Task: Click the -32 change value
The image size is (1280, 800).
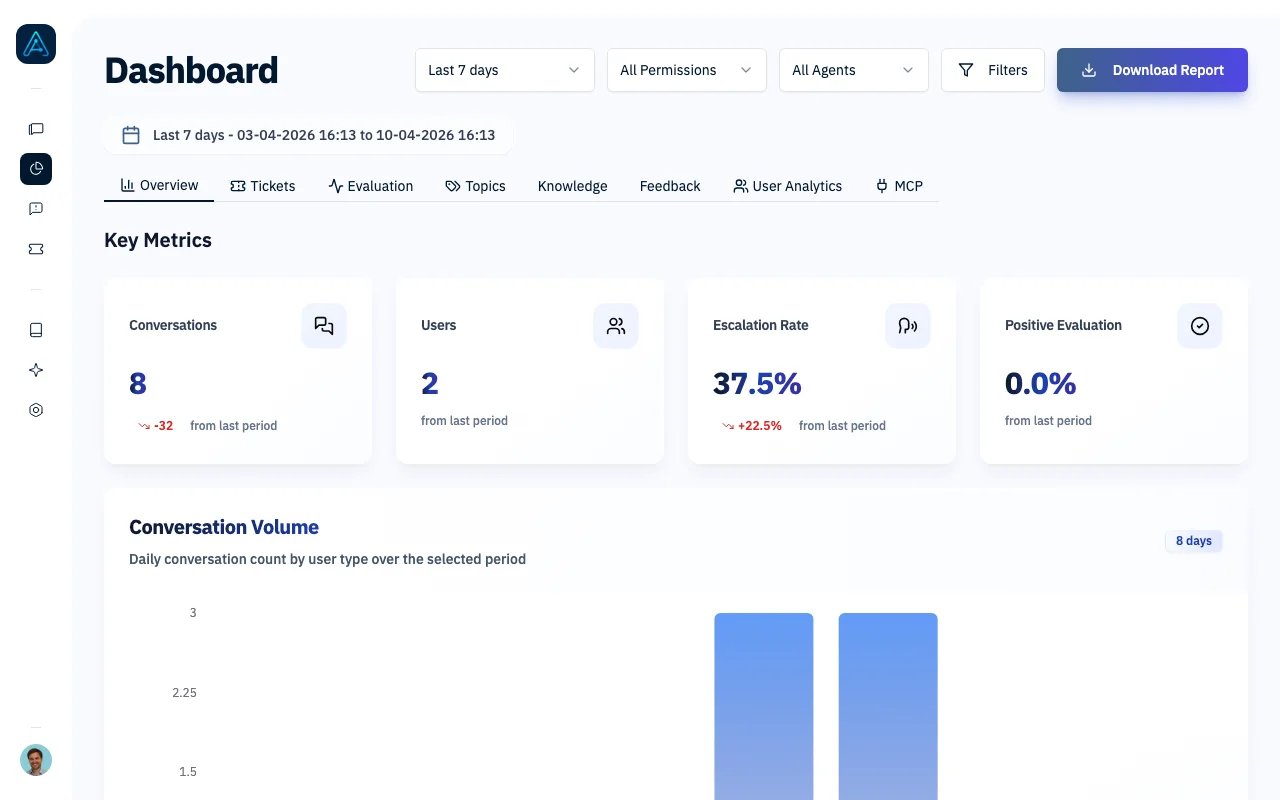Action: click(164, 426)
